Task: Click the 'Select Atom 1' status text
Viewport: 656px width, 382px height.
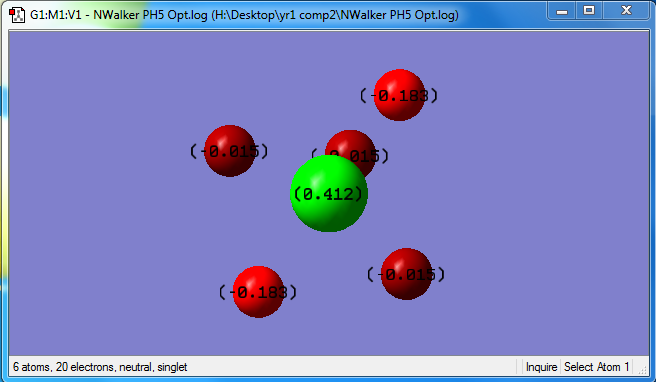Action: tap(596, 367)
